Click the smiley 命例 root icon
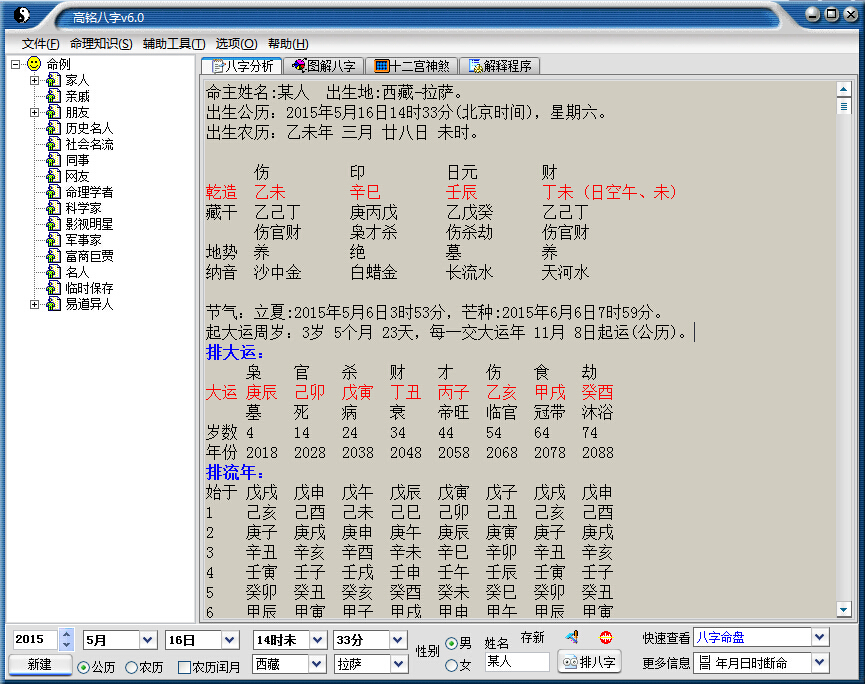This screenshot has height=684, width=865. pos(34,64)
